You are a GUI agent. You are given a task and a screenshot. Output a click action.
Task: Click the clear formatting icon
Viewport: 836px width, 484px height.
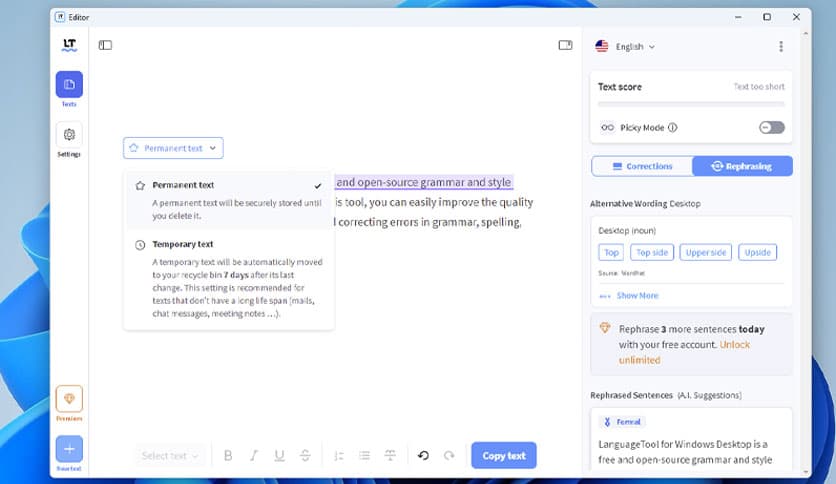(x=390, y=455)
